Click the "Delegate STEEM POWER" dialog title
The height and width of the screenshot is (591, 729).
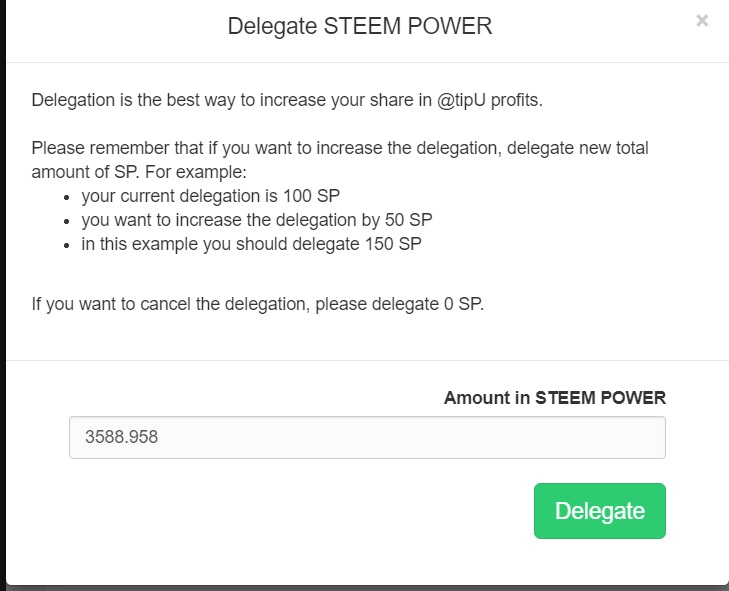[360, 26]
